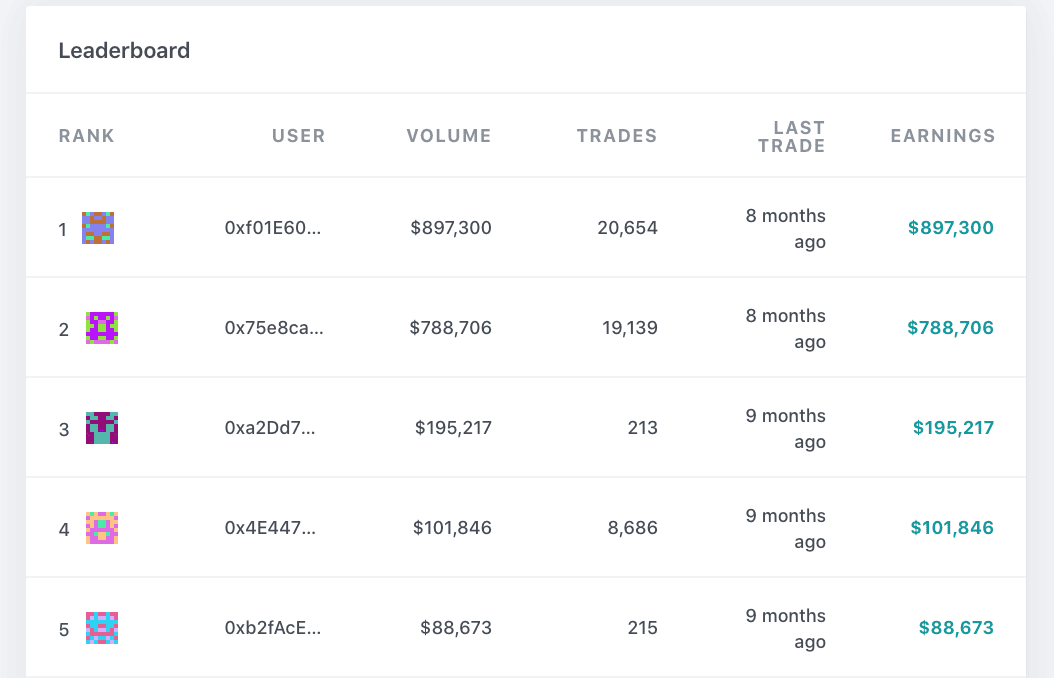Select user 0x4E447... address

tap(270, 528)
